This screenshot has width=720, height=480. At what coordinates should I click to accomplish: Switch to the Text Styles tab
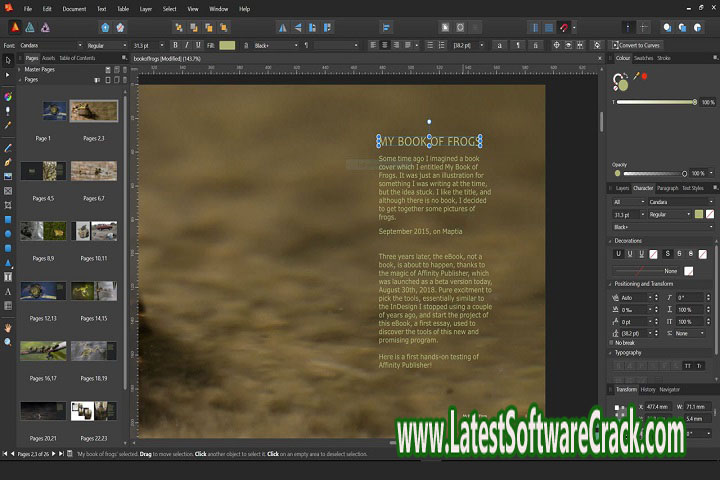coord(692,188)
